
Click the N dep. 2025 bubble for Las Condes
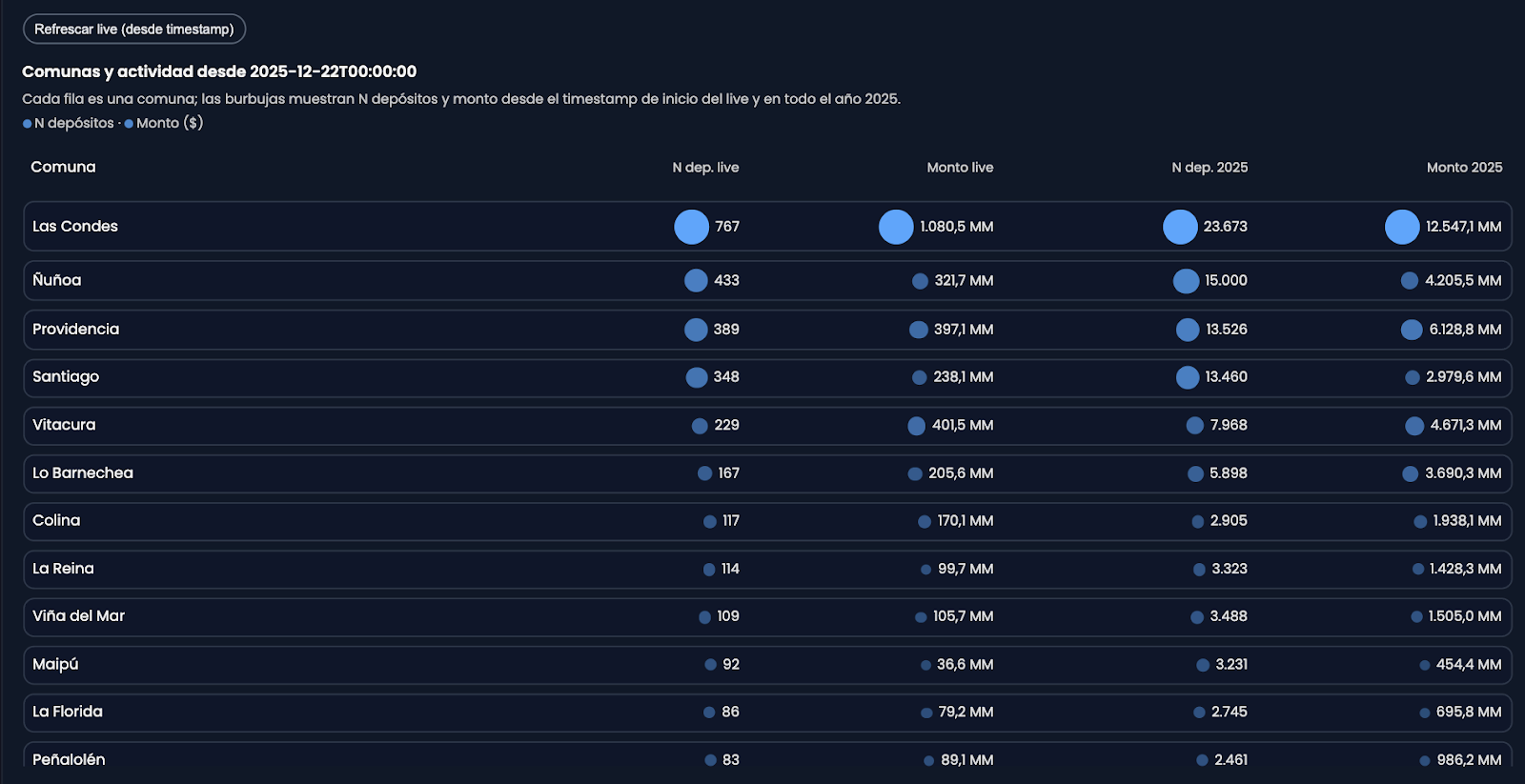pyautogui.click(x=1180, y=227)
